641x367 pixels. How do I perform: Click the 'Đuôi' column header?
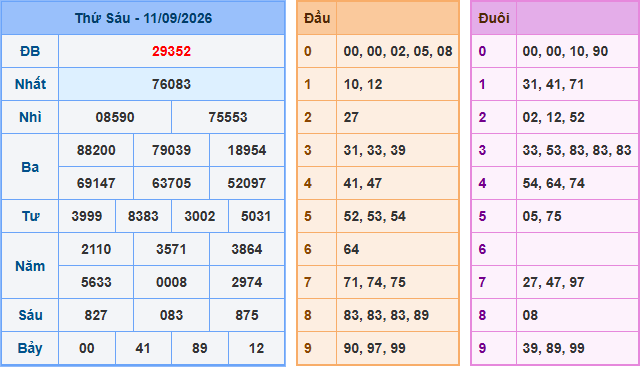(494, 18)
